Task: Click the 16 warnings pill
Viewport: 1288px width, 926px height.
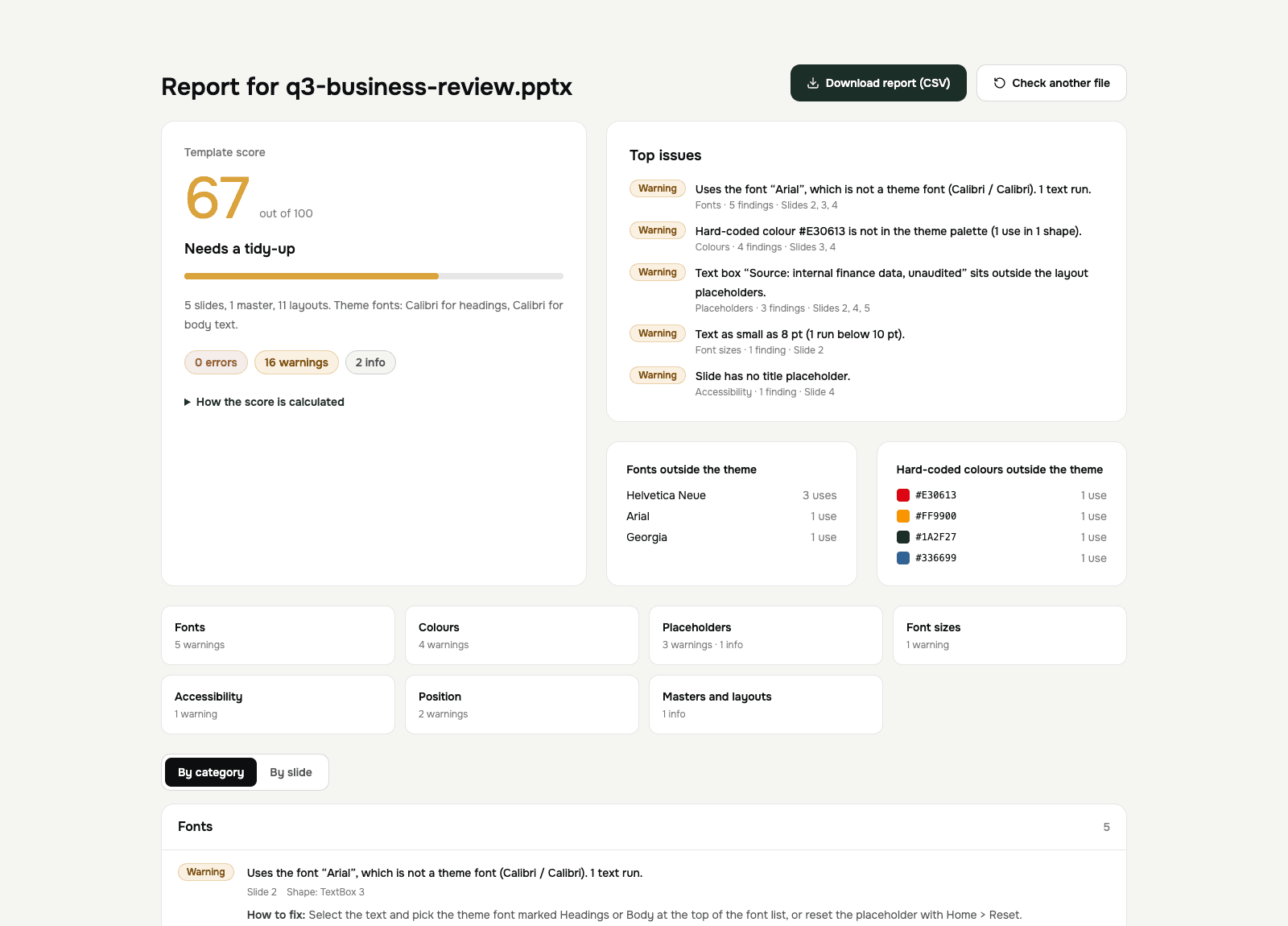Action: 296,362
